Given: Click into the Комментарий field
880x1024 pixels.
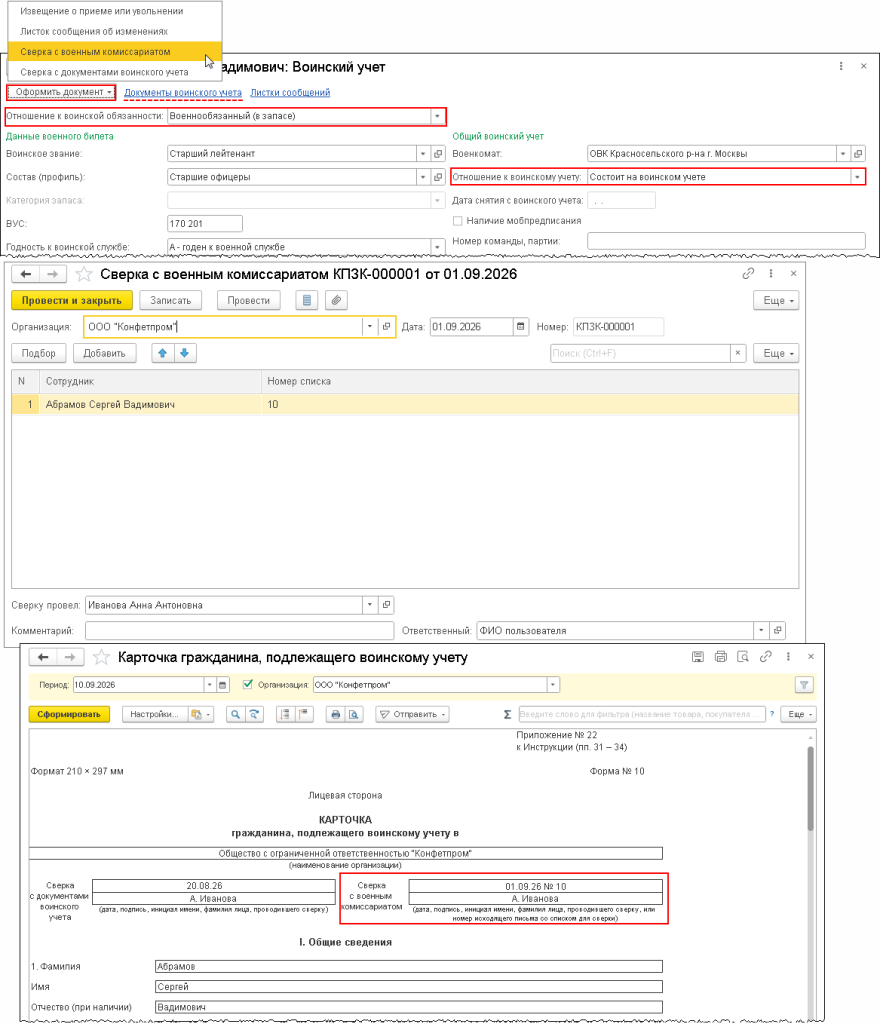Looking at the screenshot, I should [240, 631].
